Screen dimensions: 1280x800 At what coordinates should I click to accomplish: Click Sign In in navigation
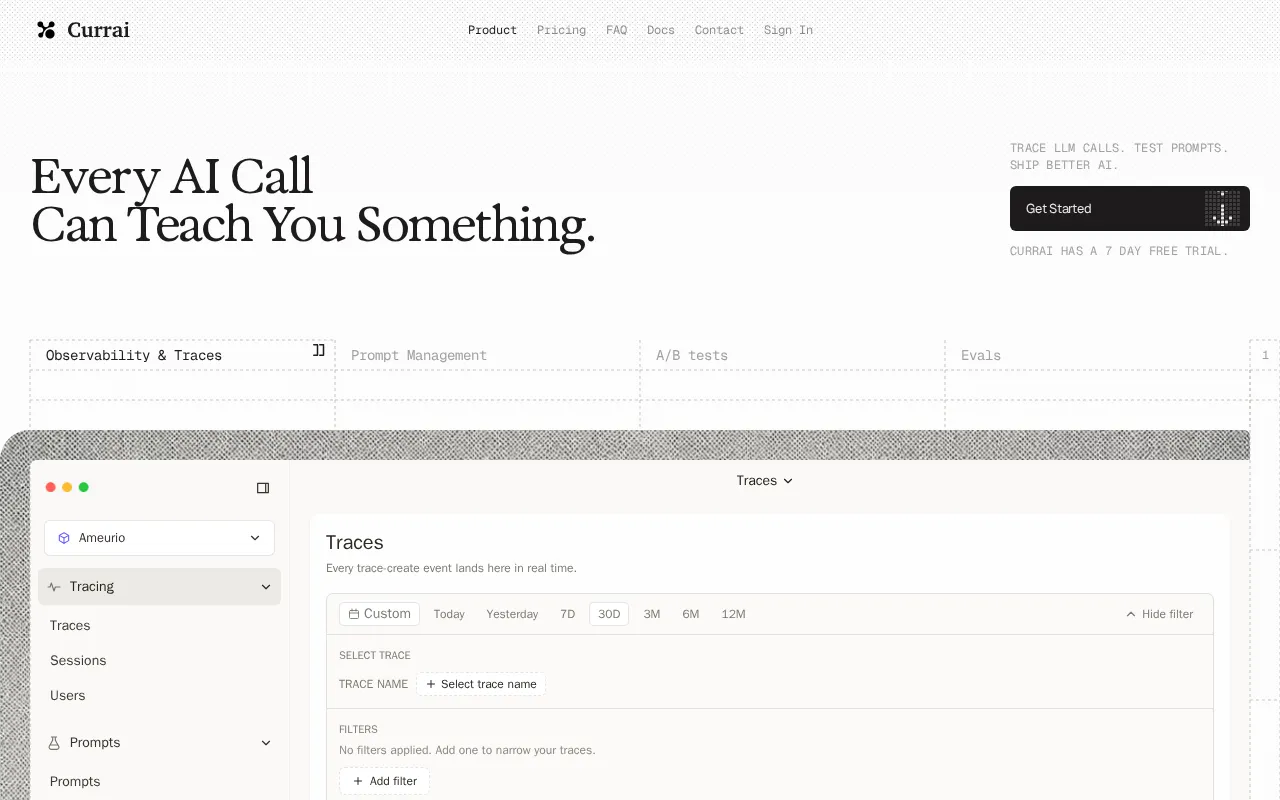[788, 30]
